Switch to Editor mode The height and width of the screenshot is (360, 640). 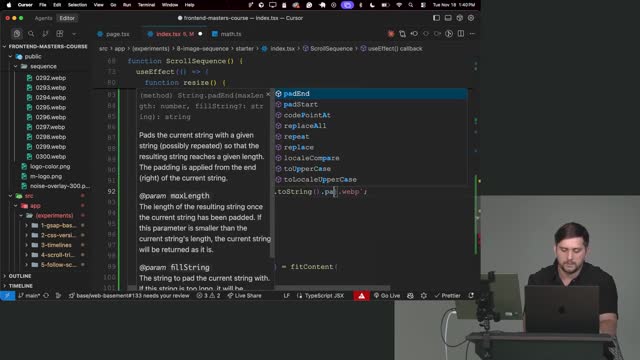pyautogui.click(x=67, y=18)
